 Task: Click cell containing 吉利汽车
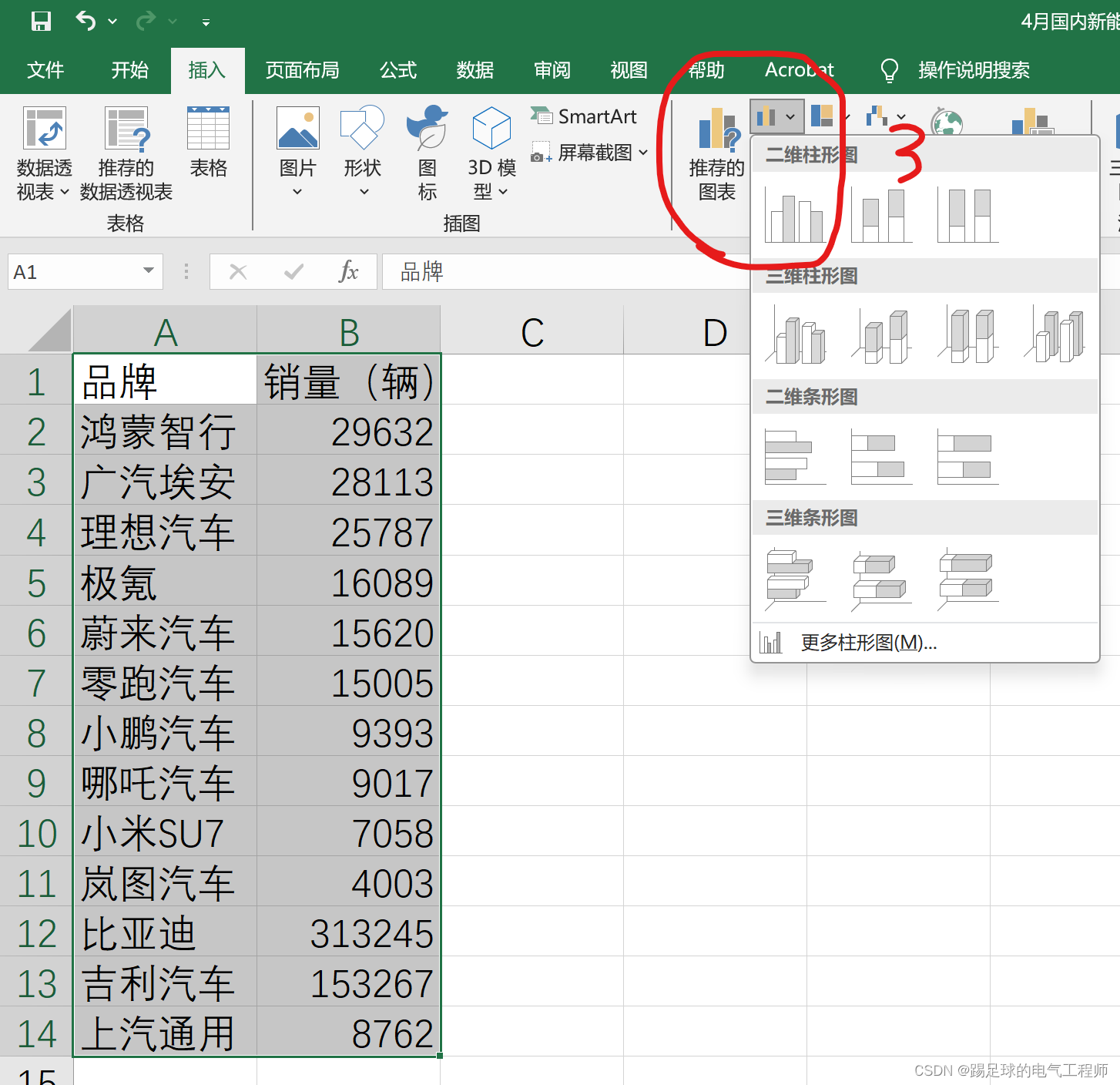click(x=165, y=983)
